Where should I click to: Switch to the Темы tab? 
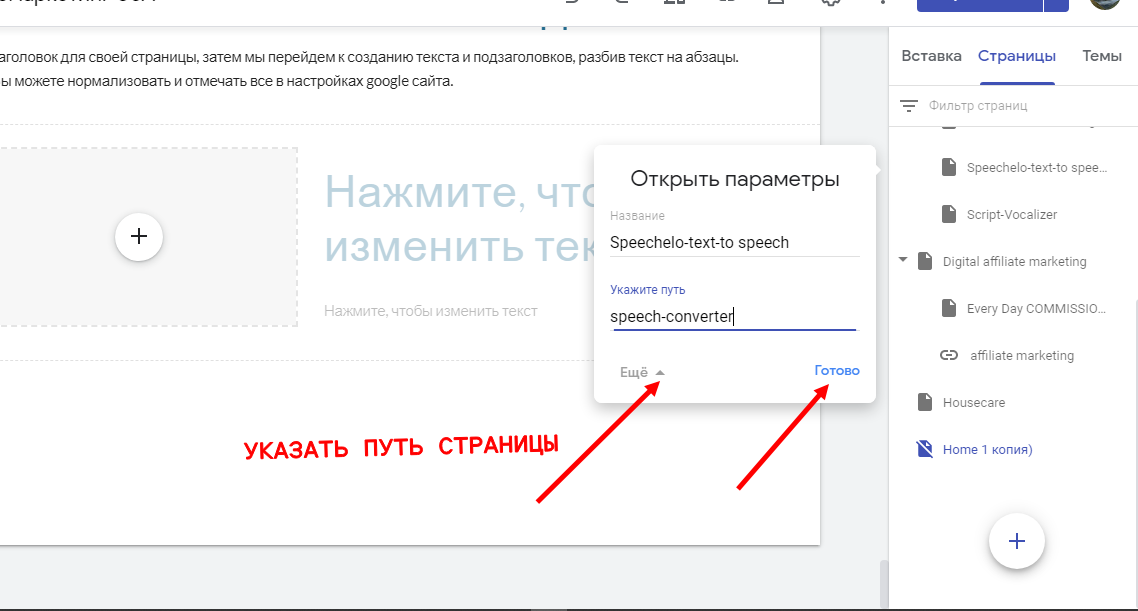coord(1102,56)
